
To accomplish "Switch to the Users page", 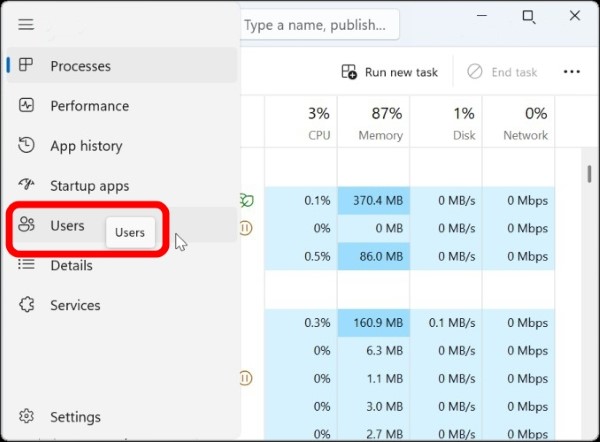I will point(67,226).
